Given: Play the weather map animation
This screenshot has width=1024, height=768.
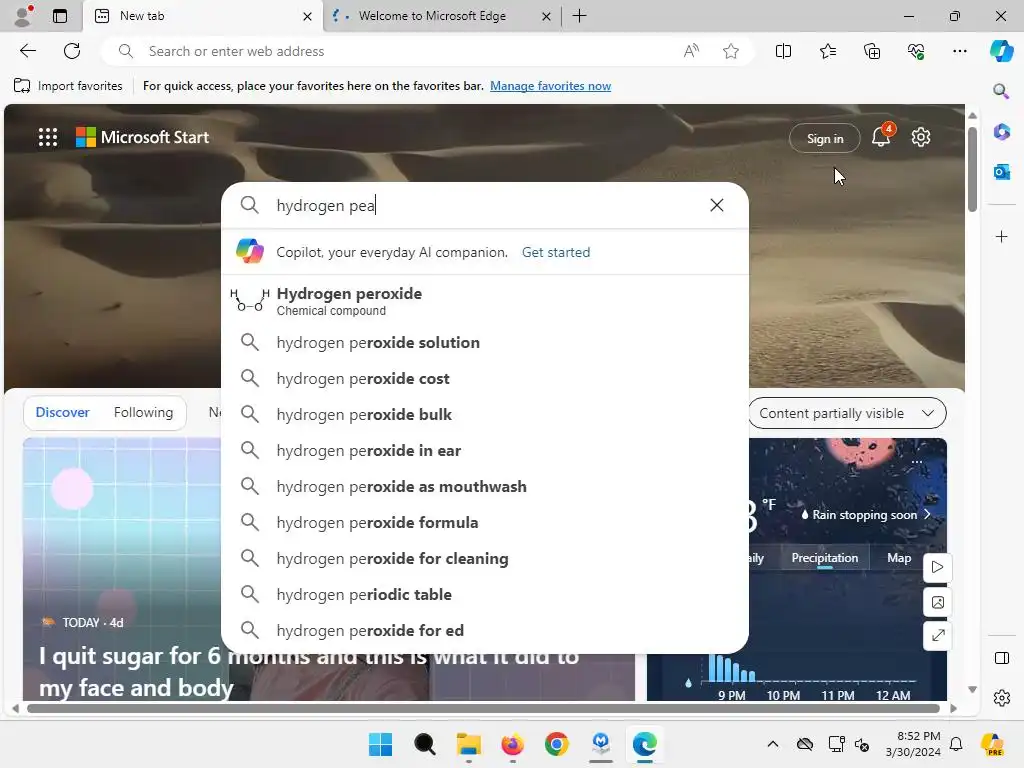Looking at the screenshot, I should (x=937, y=567).
